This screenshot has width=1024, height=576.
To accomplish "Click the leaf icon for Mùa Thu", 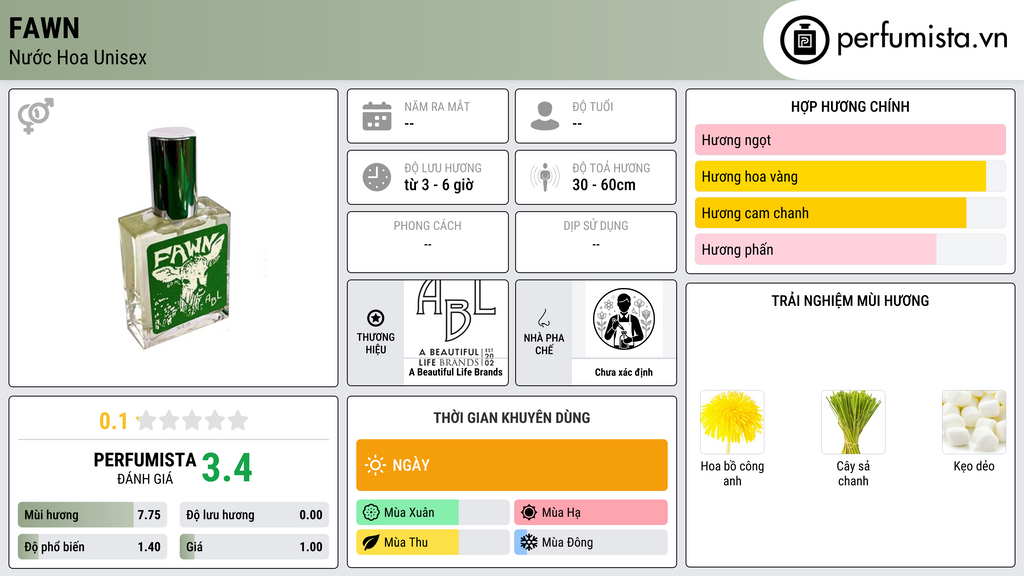I will 370,542.
